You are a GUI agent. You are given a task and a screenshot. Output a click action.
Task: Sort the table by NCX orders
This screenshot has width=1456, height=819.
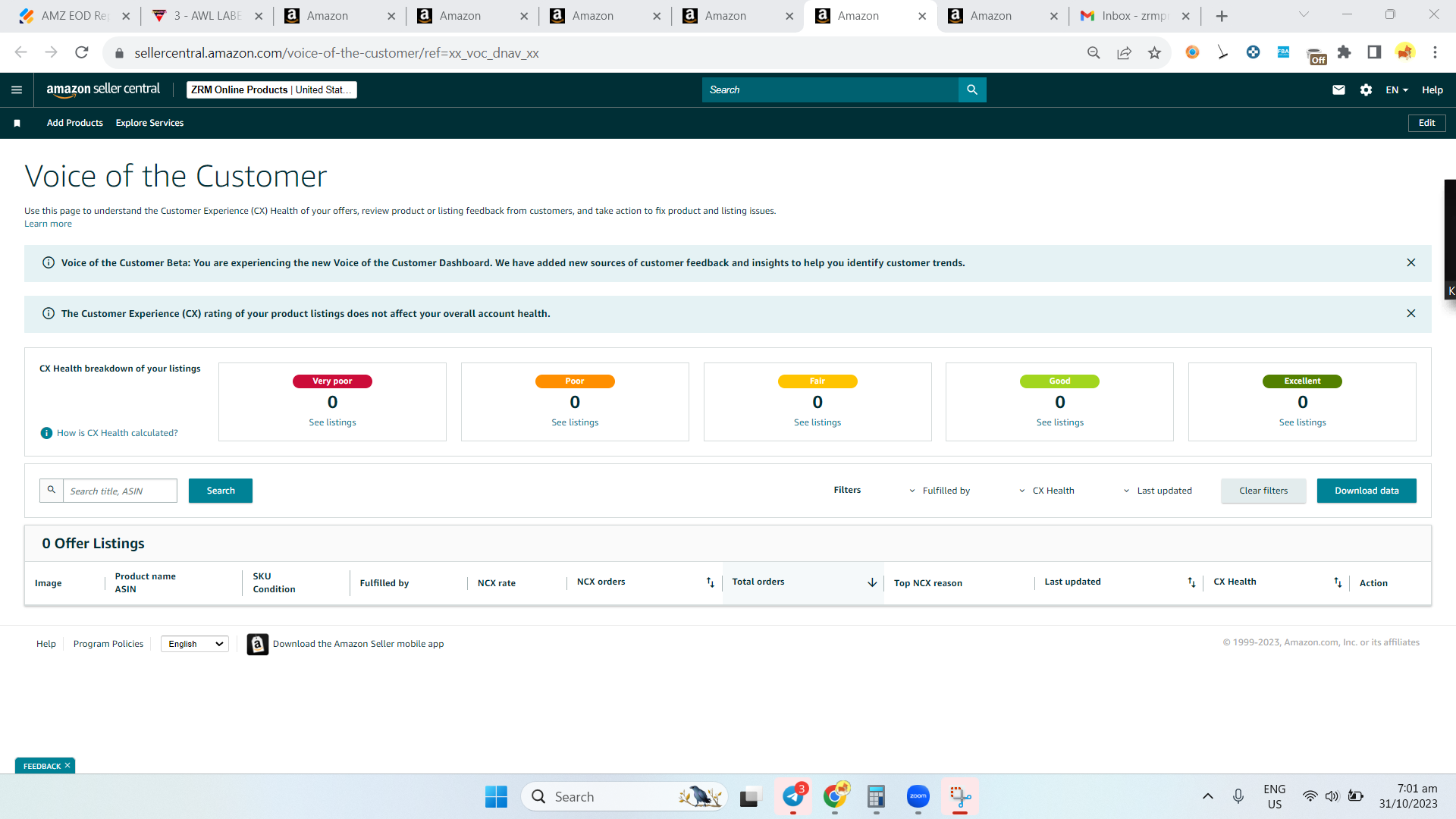click(711, 582)
